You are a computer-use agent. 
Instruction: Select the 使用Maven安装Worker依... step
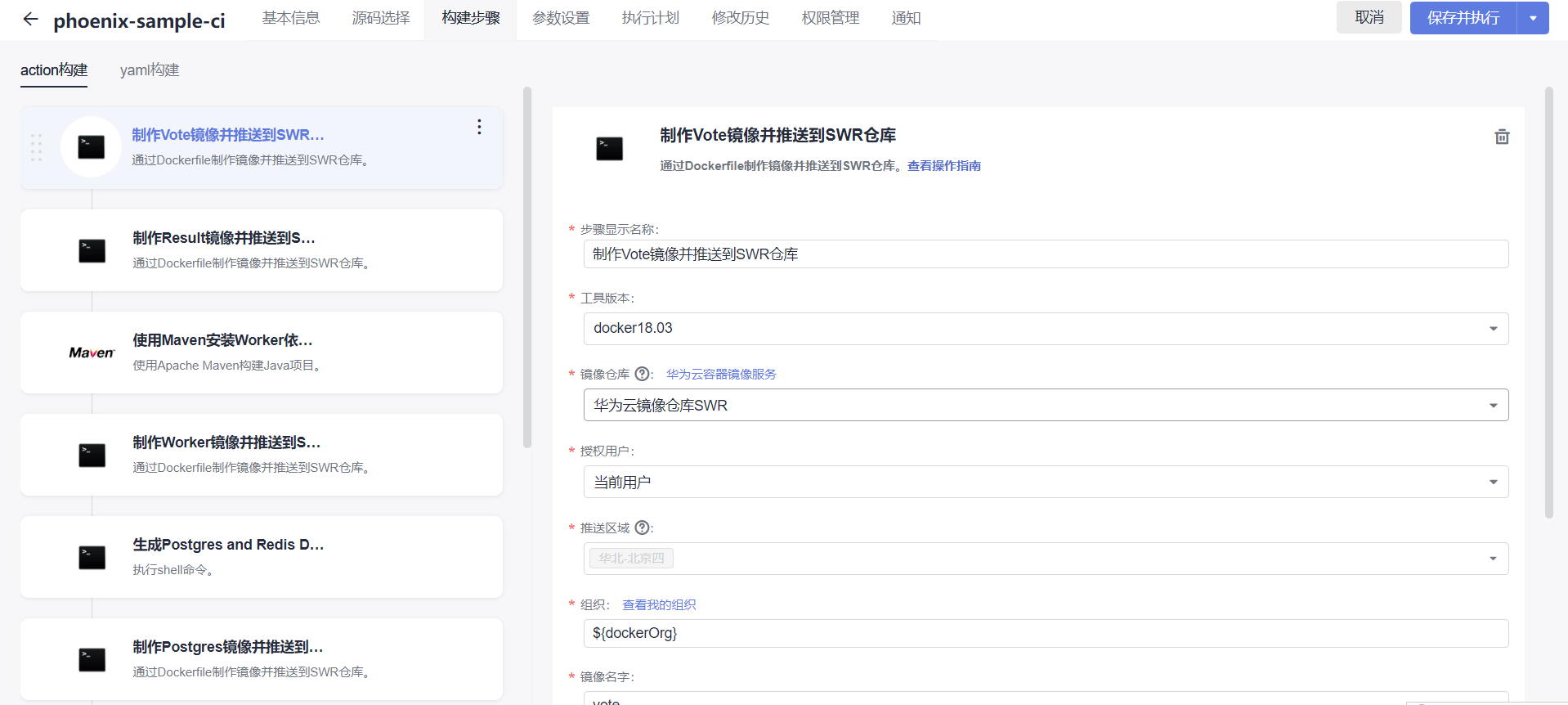[x=262, y=352]
